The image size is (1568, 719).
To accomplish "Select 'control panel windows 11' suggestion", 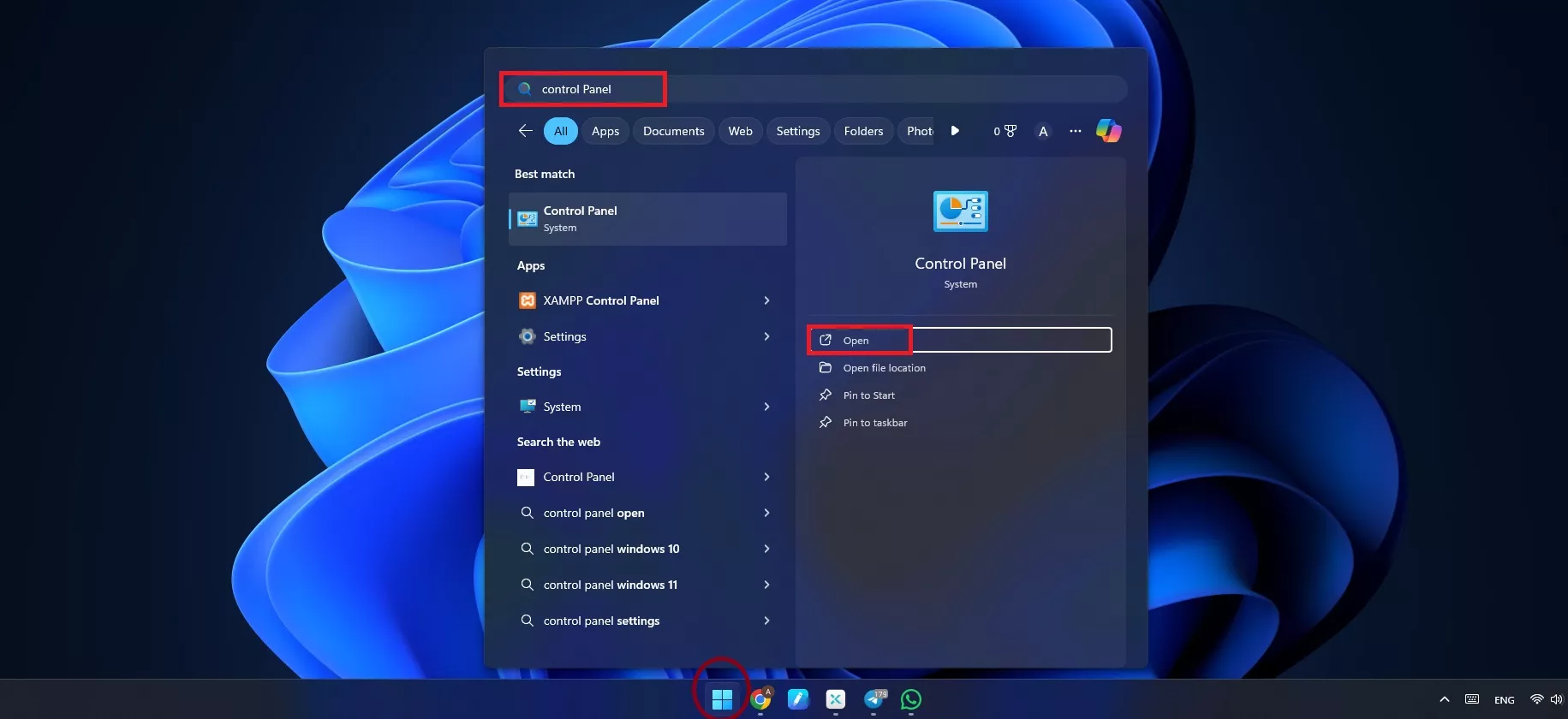I will click(648, 585).
